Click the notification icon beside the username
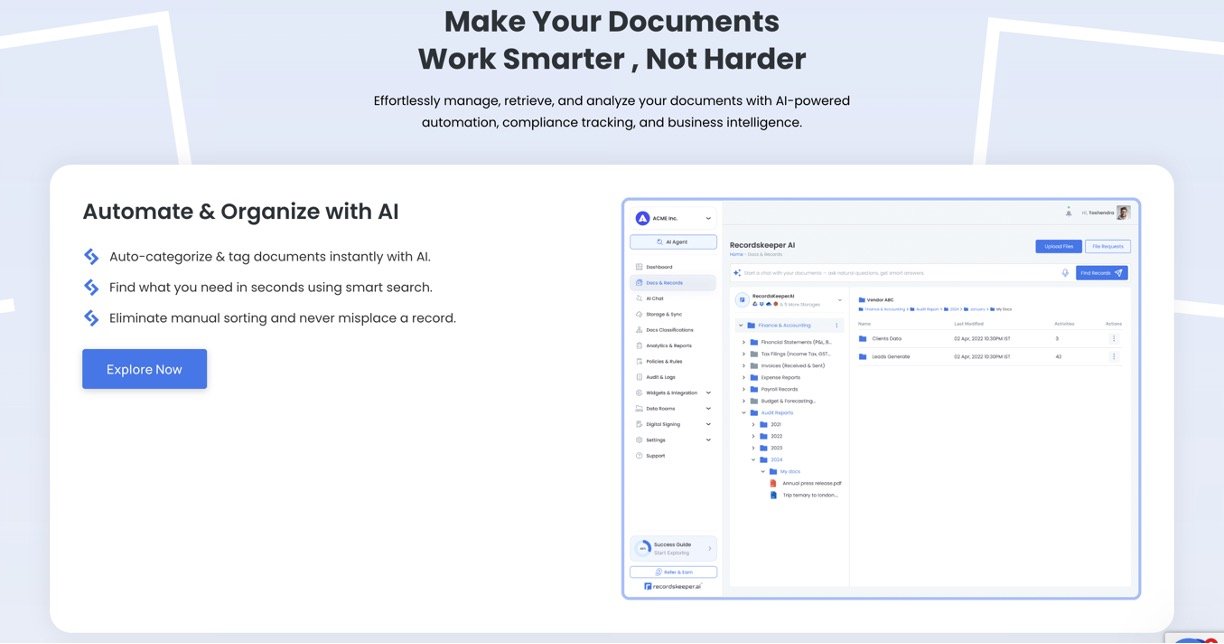The width and height of the screenshot is (1224, 644). pos(1069,213)
